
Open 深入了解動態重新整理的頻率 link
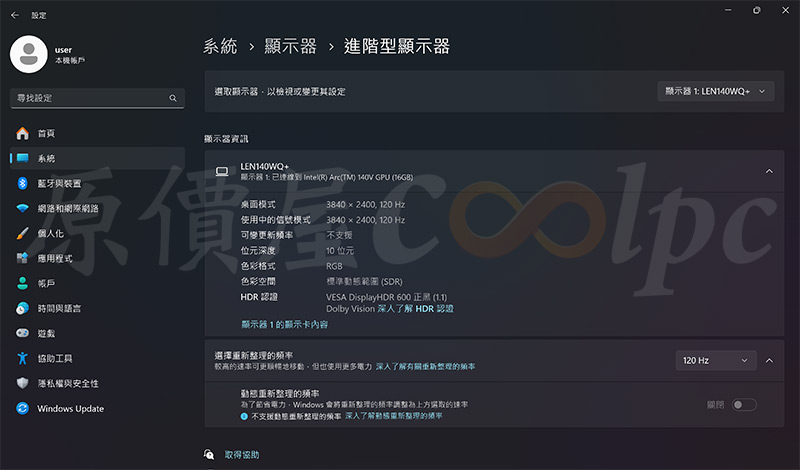tap(394, 416)
